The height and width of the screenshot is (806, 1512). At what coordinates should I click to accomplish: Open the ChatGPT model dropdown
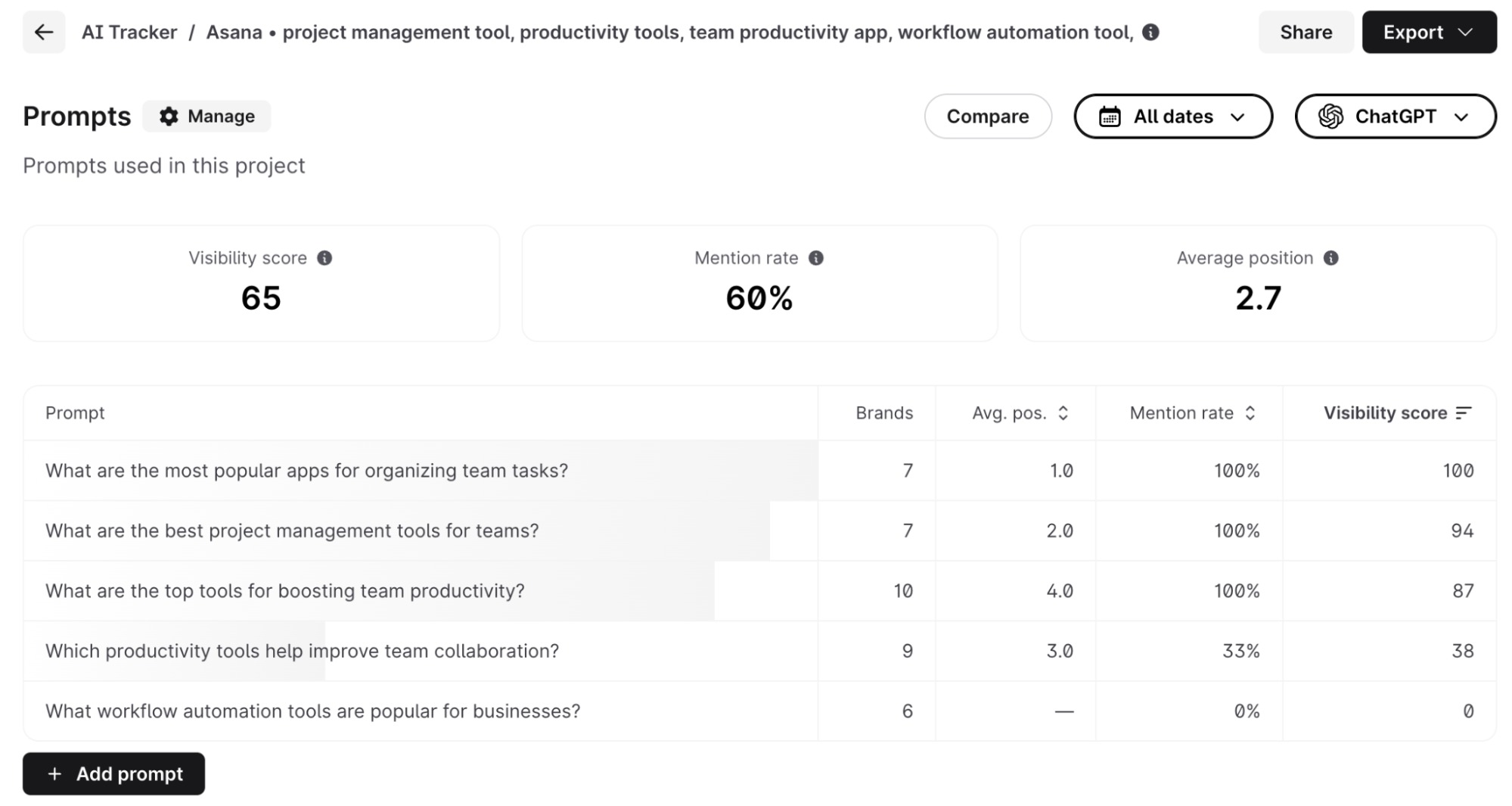pos(1395,117)
